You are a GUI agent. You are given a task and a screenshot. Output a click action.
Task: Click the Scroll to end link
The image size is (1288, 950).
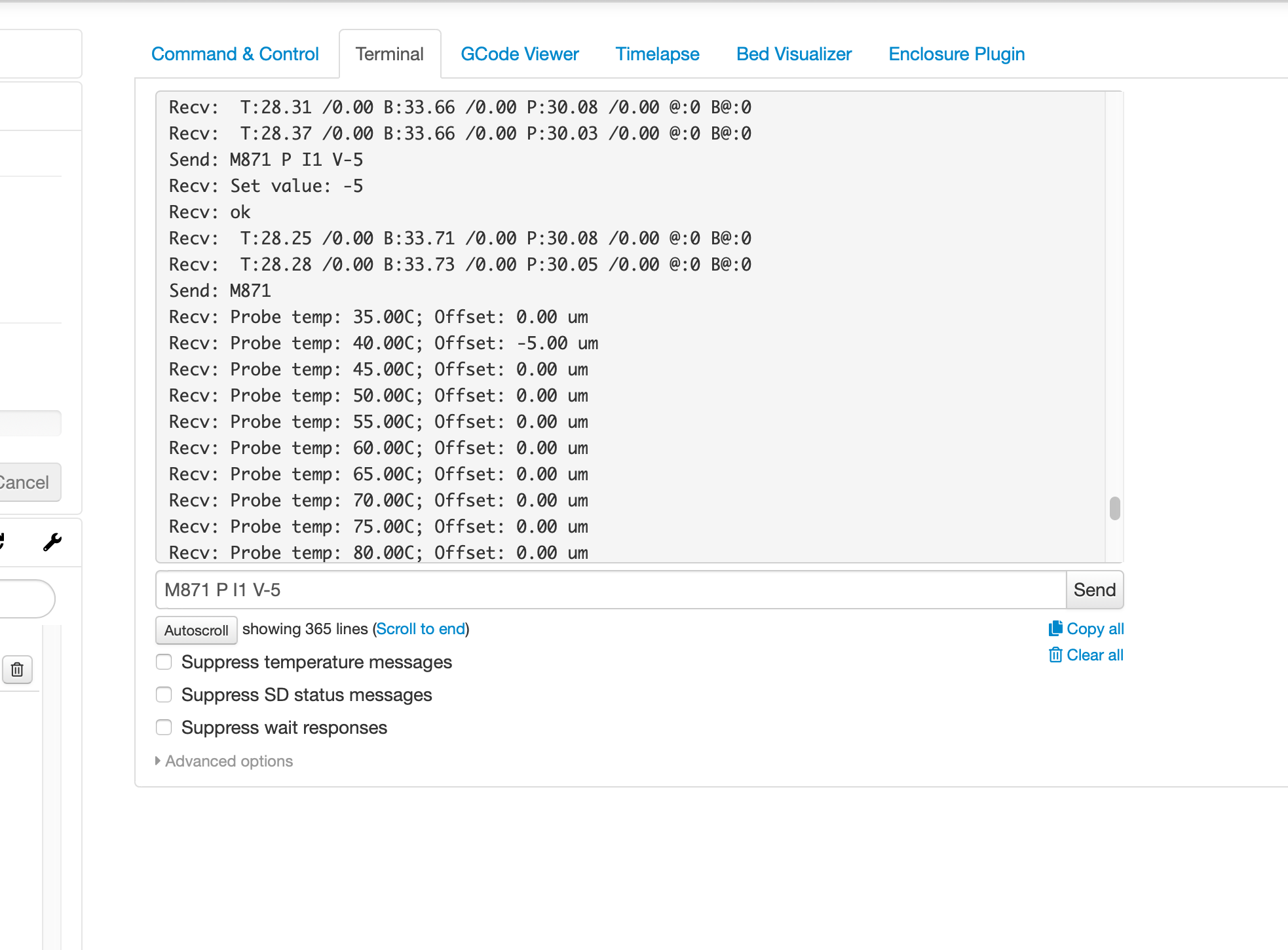click(x=421, y=628)
